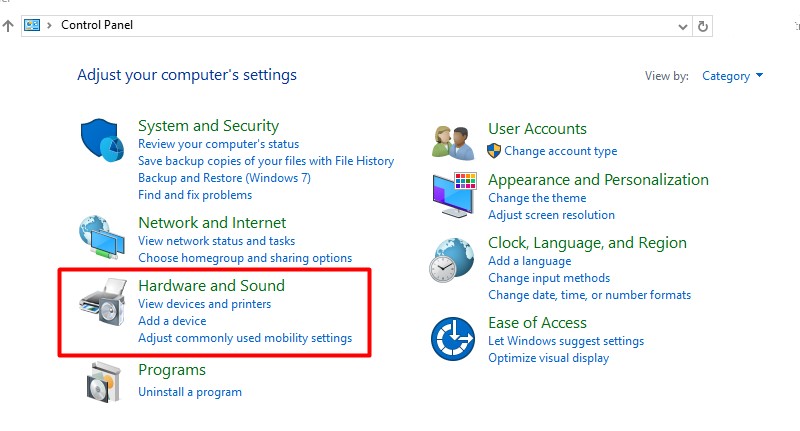Image resolution: width=800 pixels, height=431 pixels.
Task: Click Adjust screen resolution link
Action: (551, 215)
